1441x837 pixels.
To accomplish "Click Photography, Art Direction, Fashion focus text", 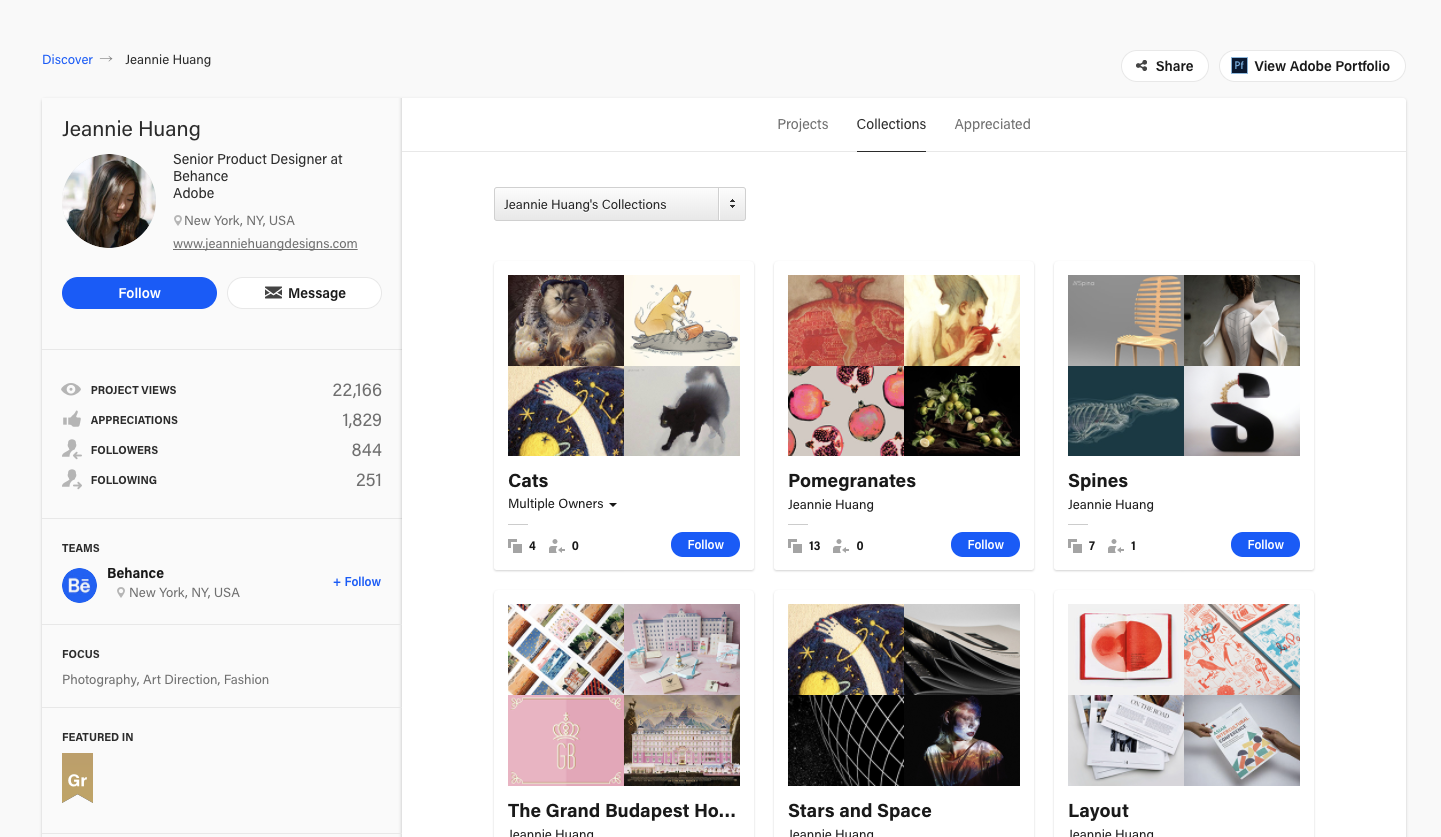I will [165, 680].
